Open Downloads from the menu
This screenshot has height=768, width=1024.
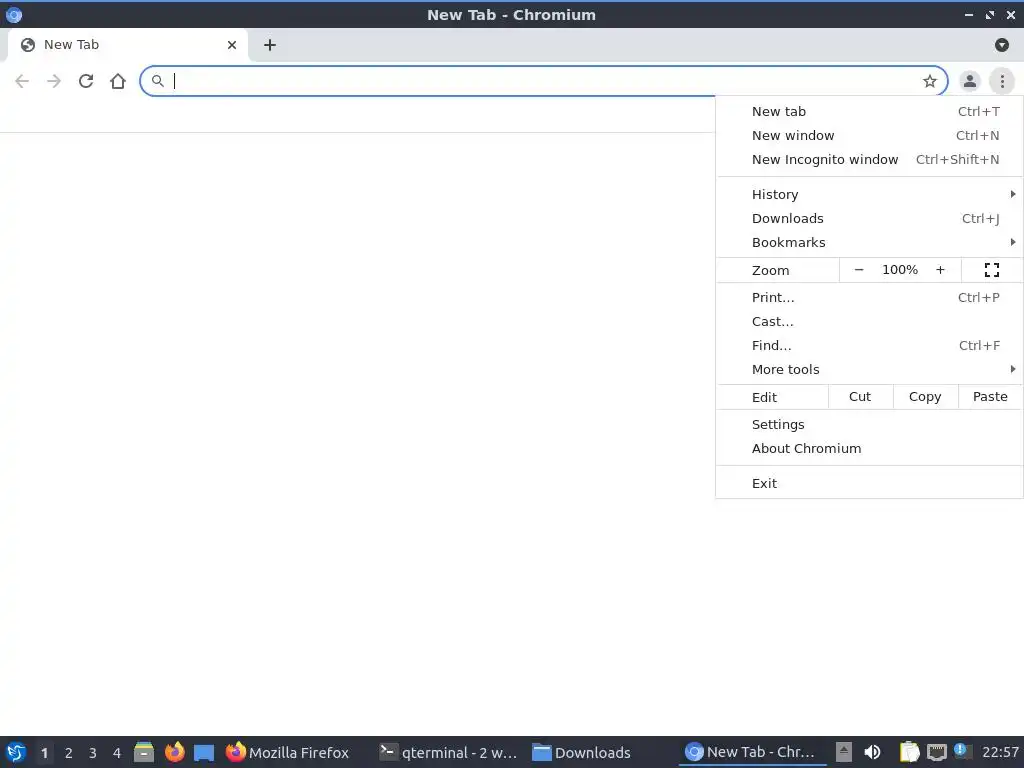[x=869, y=219]
